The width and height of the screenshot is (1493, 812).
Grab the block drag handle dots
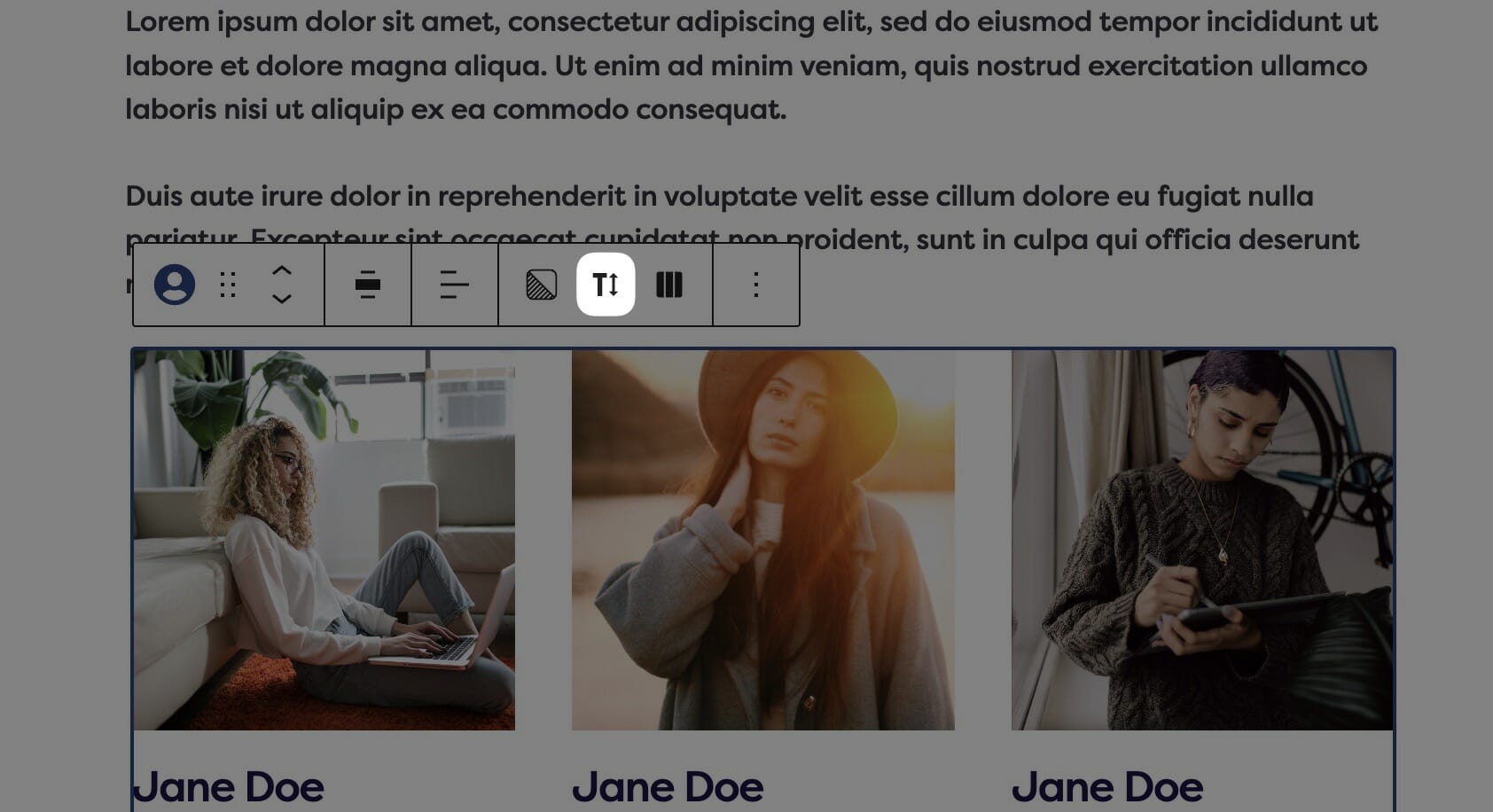tap(228, 285)
